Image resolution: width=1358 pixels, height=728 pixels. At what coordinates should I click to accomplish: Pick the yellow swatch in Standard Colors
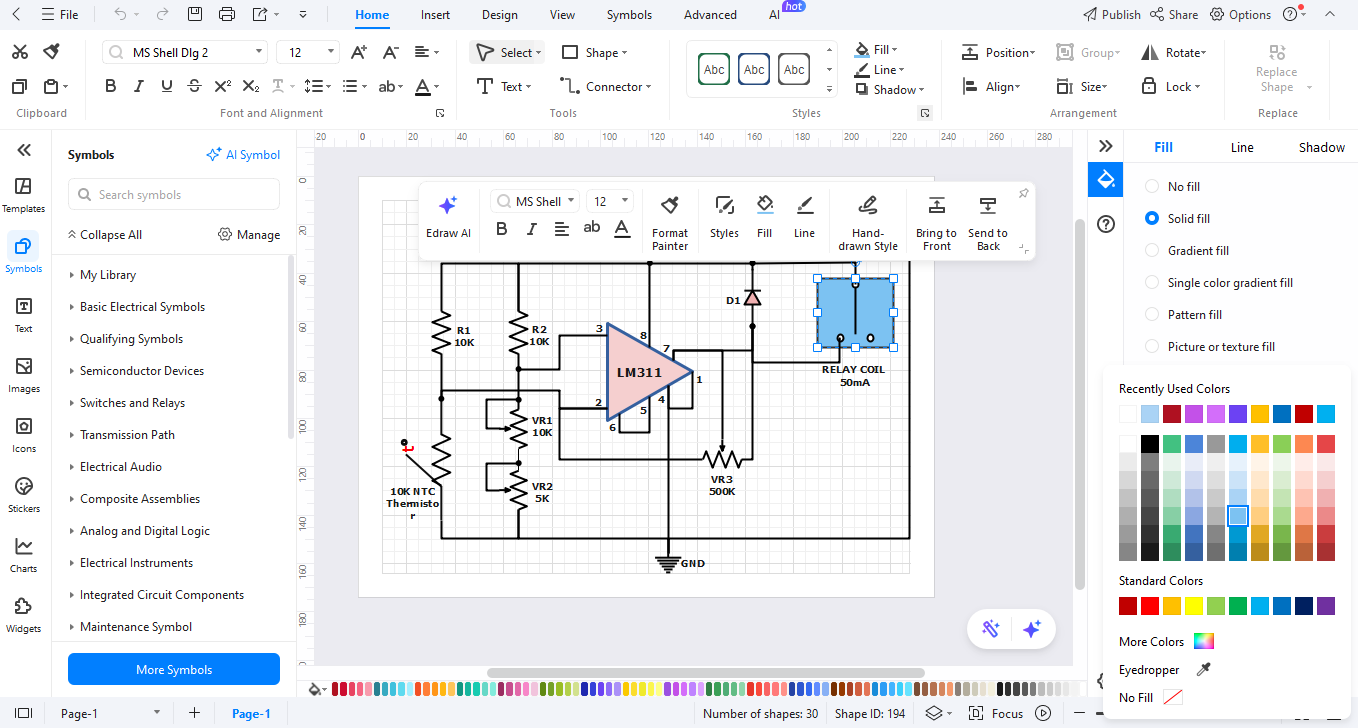pyautogui.click(x=1194, y=606)
